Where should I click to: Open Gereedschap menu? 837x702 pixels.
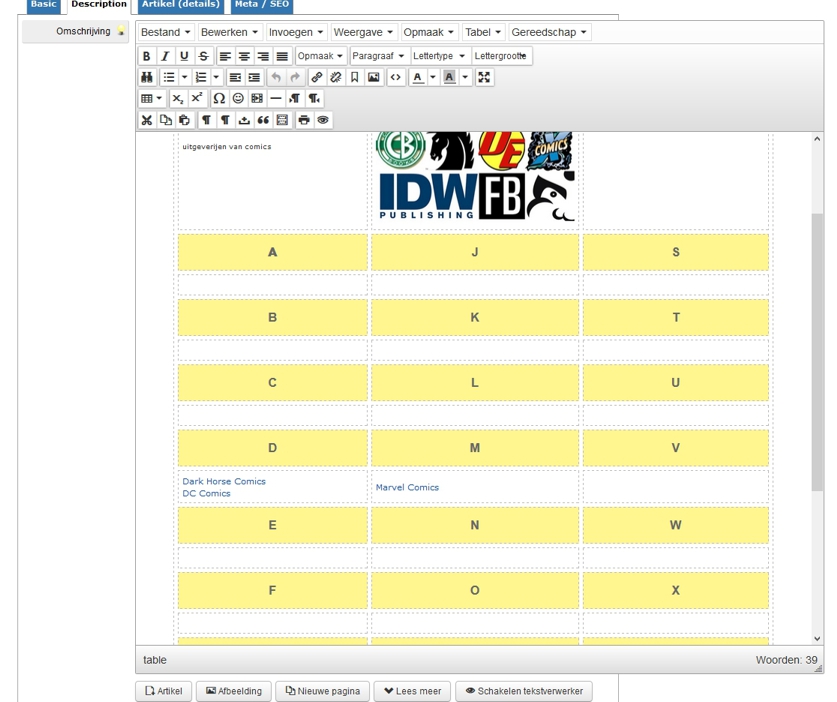point(549,32)
